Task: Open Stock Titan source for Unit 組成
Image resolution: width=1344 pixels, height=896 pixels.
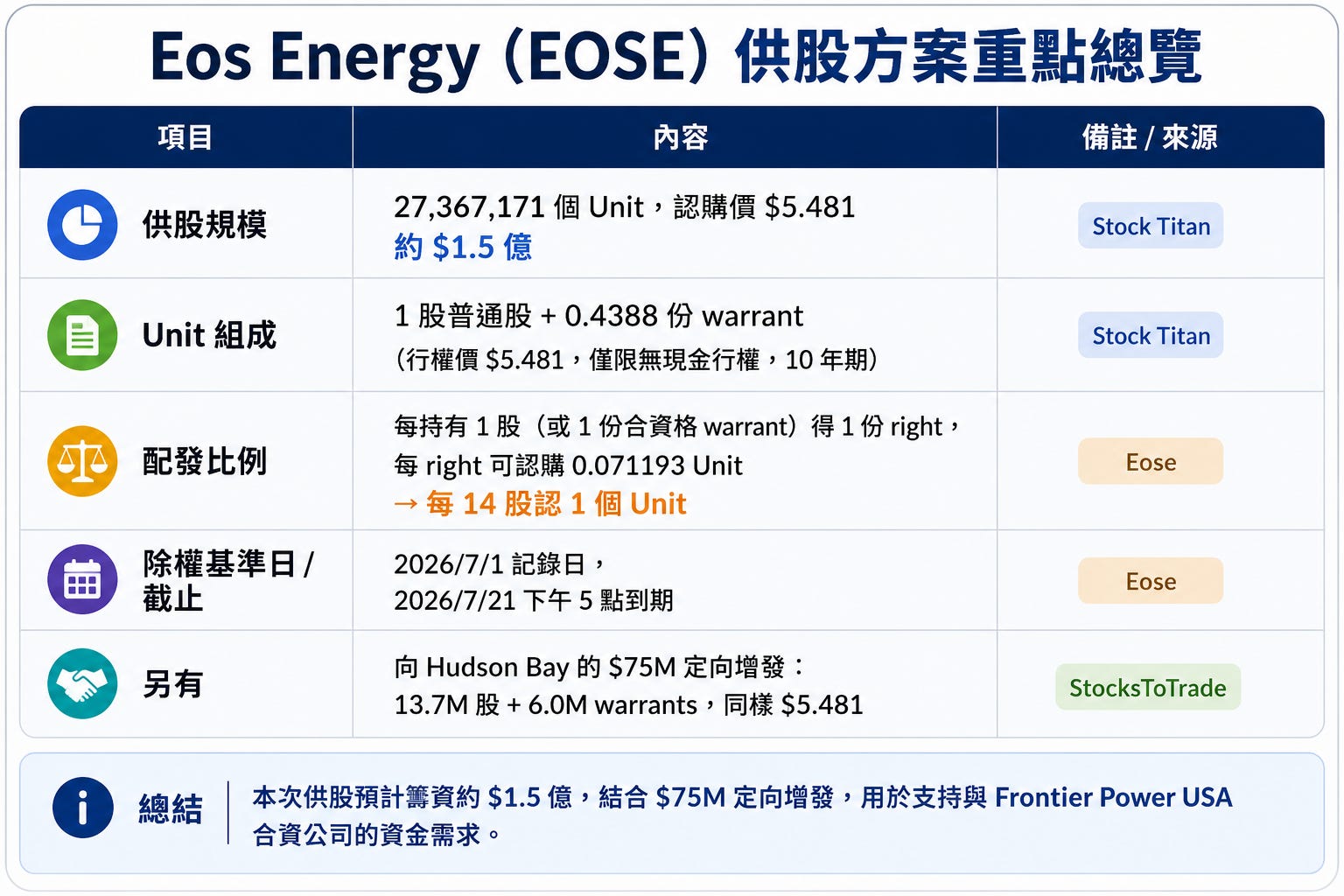Action: click(x=1151, y=335)
